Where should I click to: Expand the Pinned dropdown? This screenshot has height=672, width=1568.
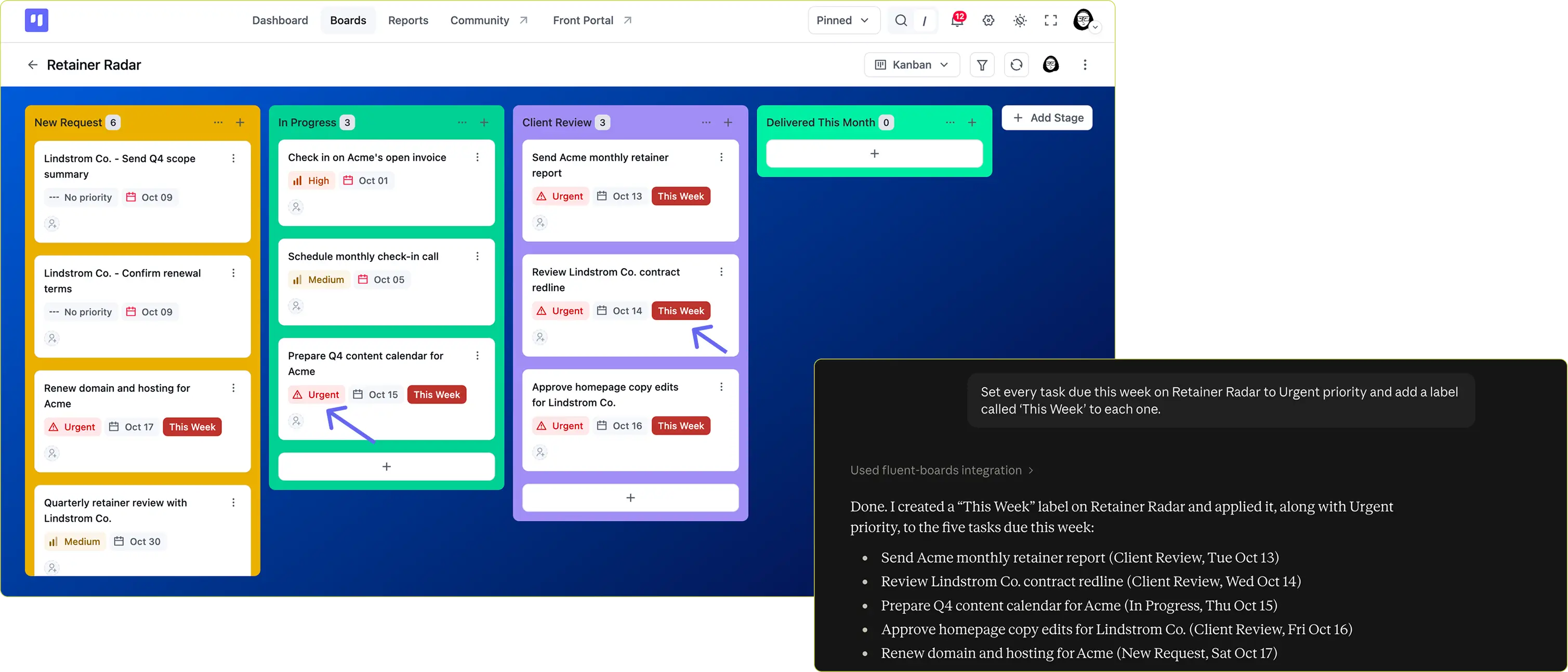click(843, 20)
